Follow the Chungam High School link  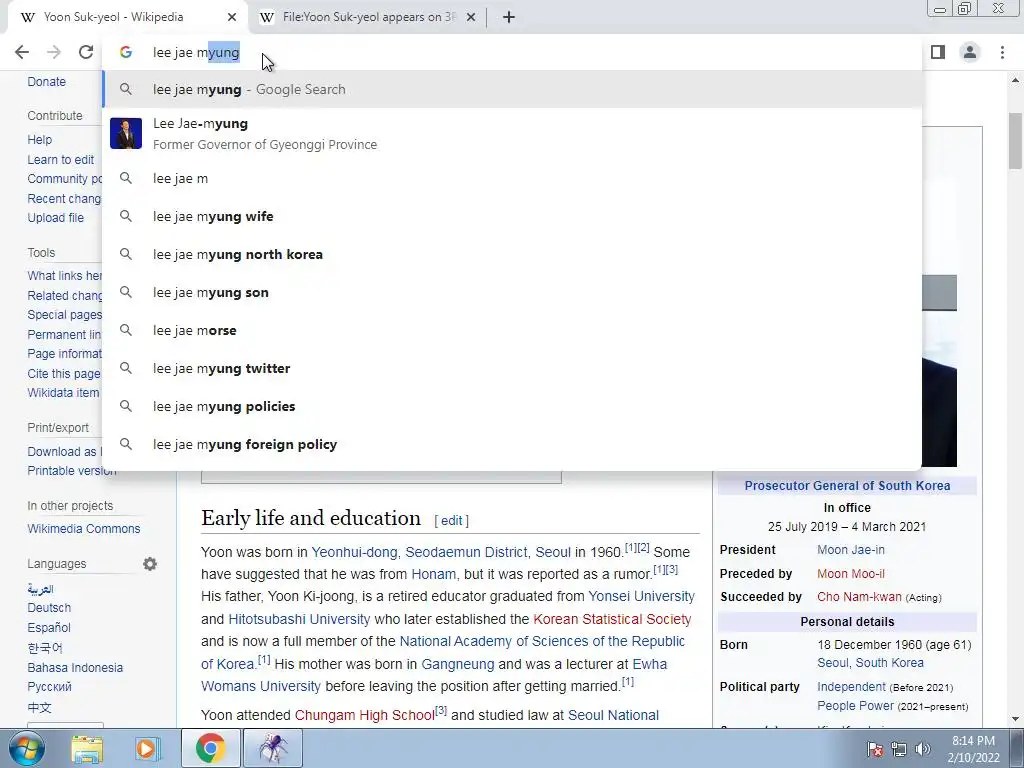click(x=364, y=715)
